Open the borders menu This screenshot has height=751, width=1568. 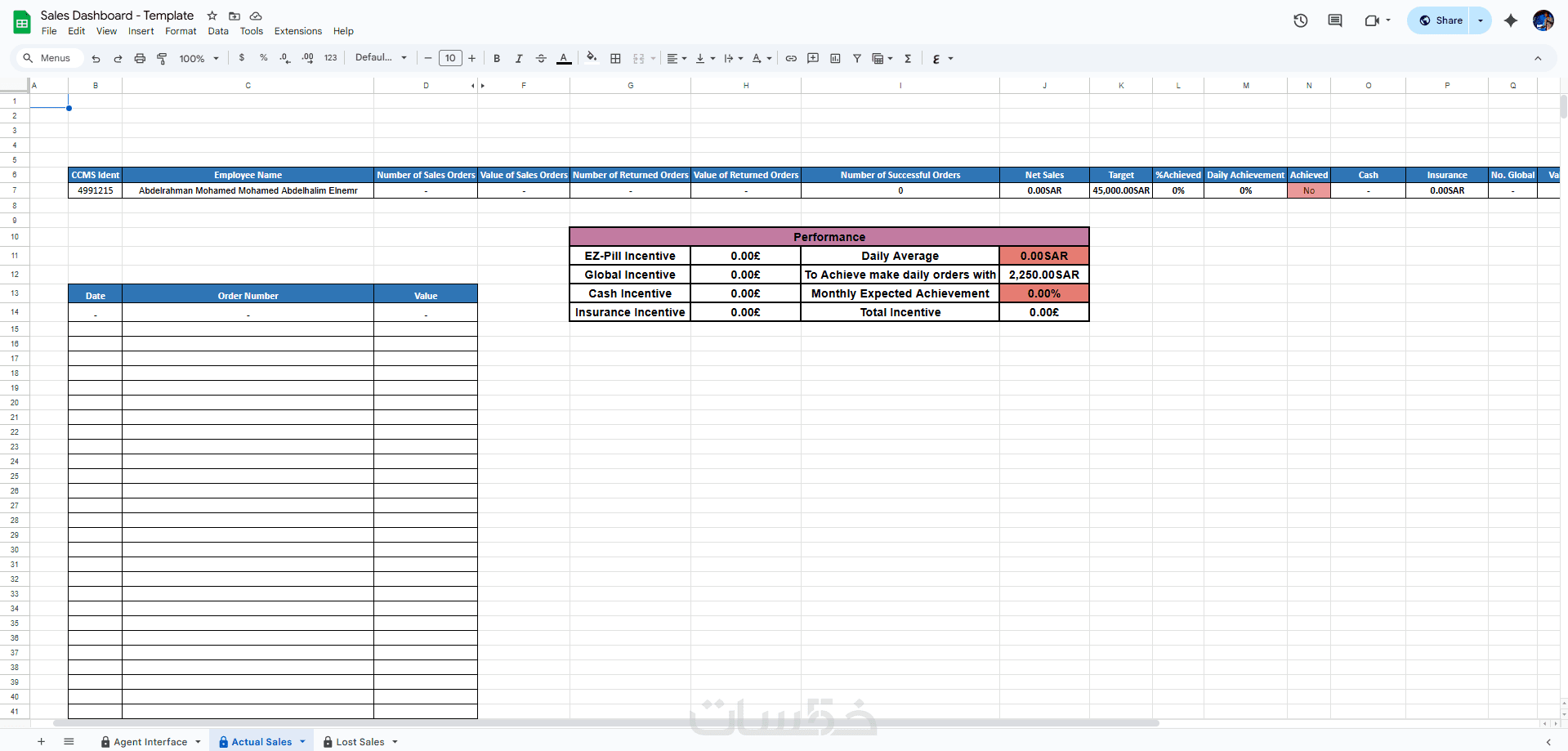[x=615, y=59]
